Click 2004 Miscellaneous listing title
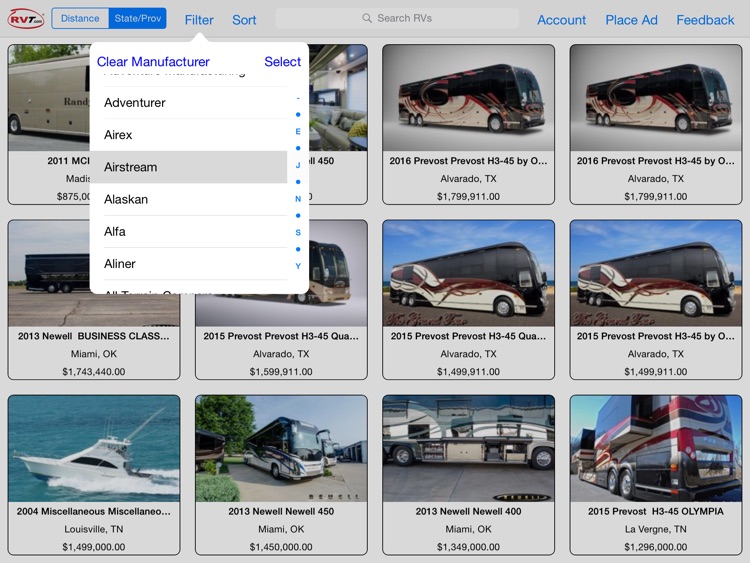 point(94,511)
